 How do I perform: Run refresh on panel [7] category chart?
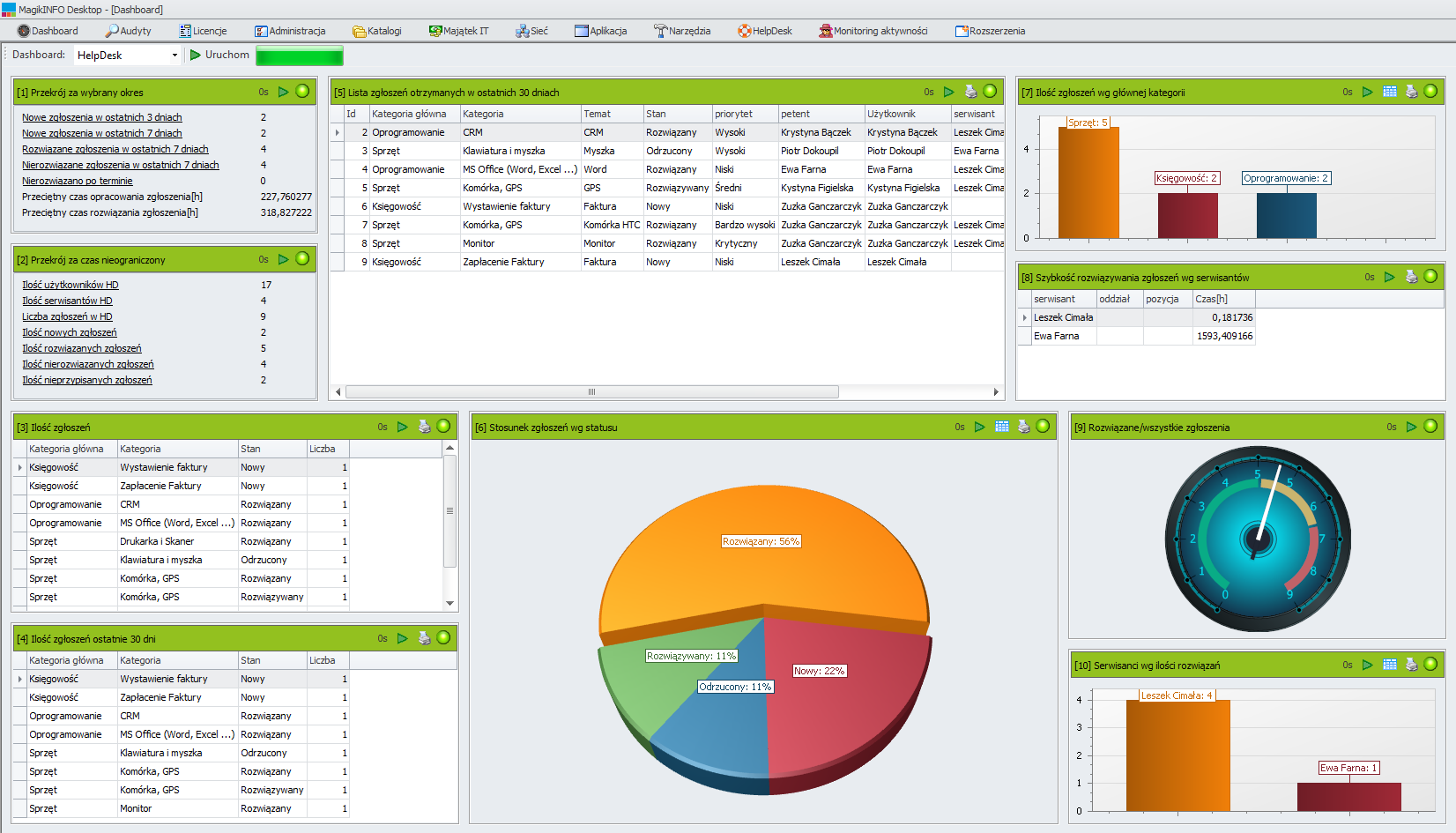pyautogui.click(x=1367, y=92)
